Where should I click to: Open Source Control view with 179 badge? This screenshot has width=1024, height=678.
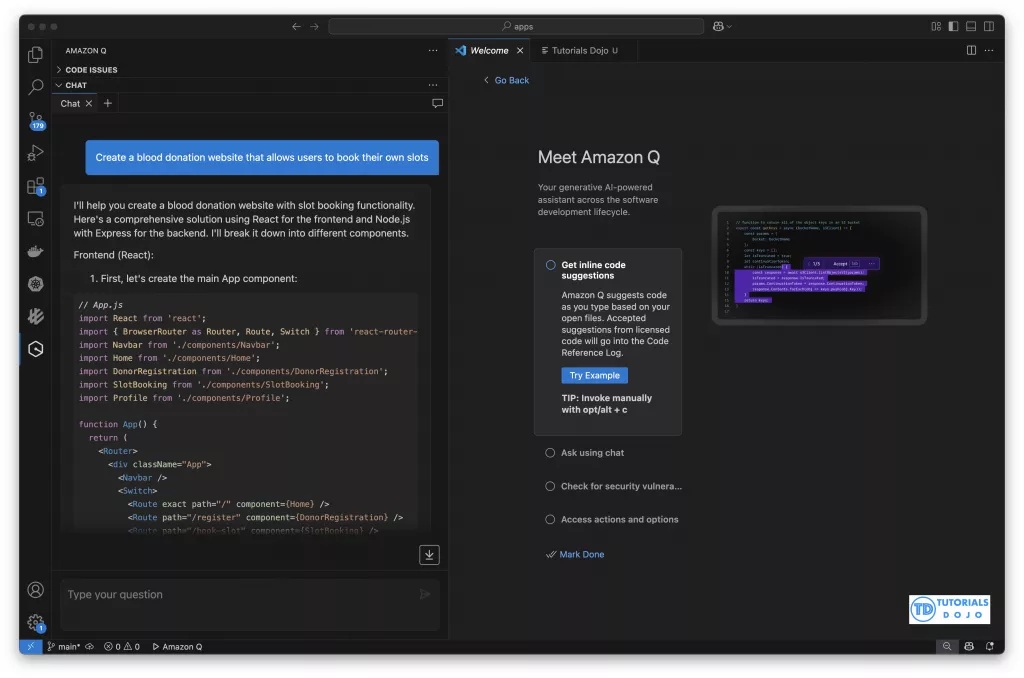tap(36, 120)
